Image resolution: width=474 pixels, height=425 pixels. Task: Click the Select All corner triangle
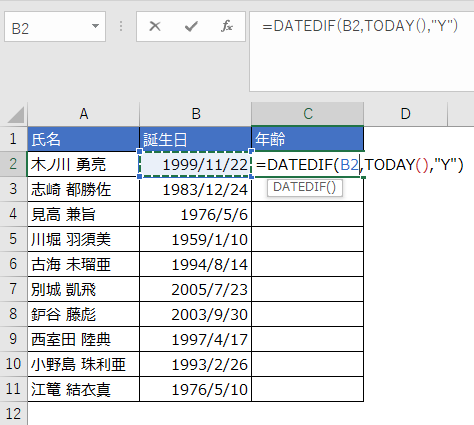[x=15, y=115]
